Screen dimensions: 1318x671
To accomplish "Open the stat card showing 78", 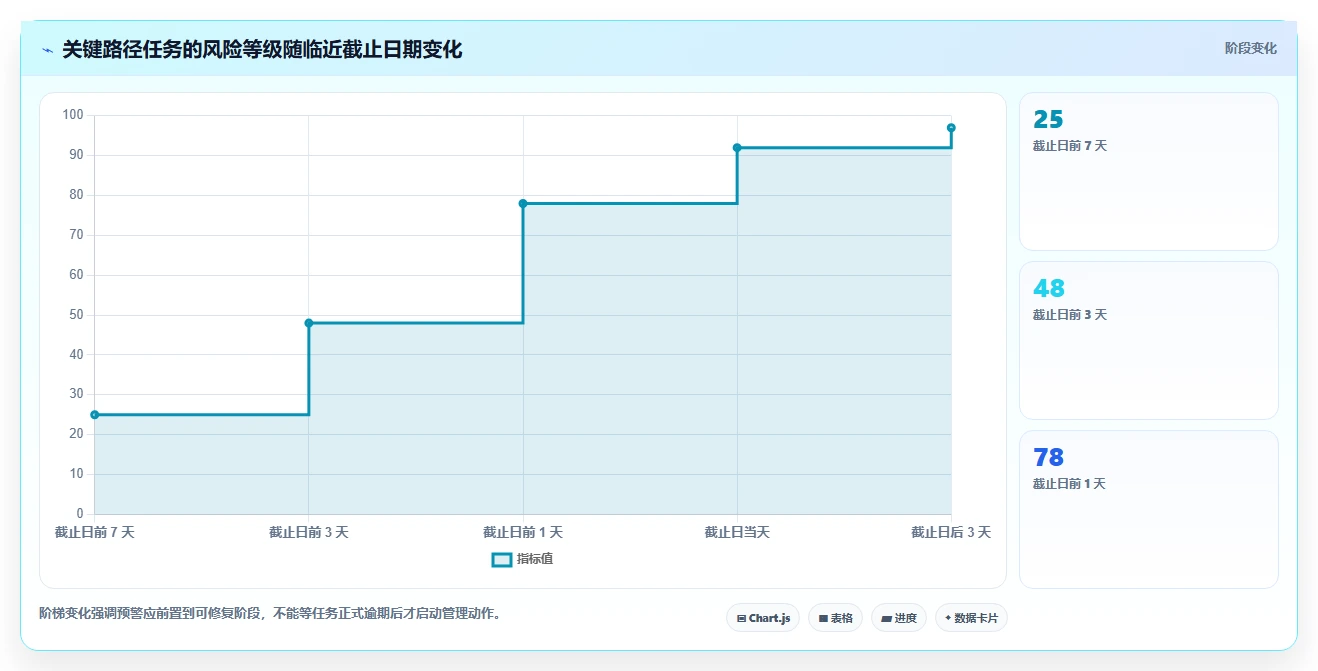I will 1148,509.
